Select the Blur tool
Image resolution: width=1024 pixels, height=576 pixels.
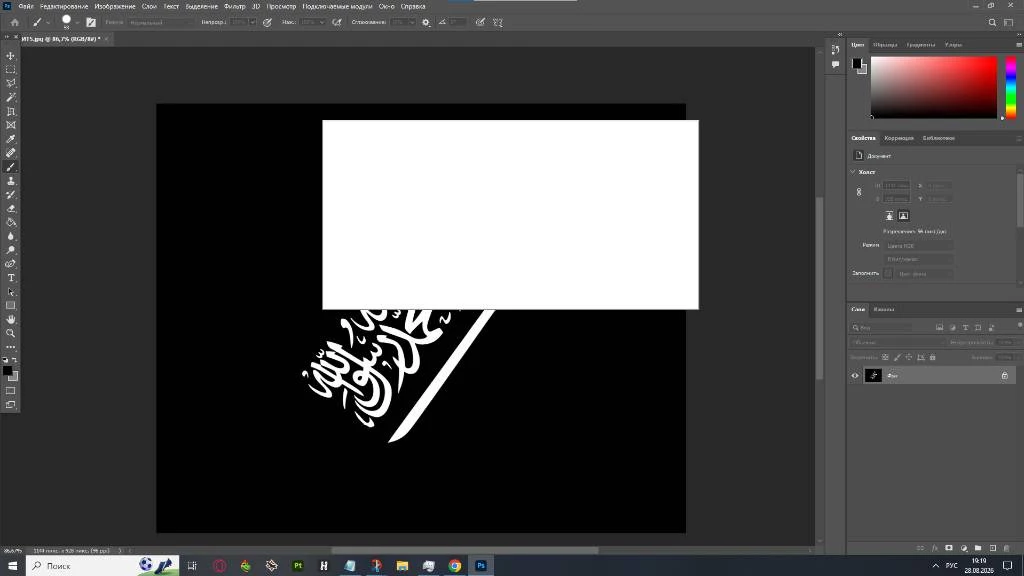[10, 236]
